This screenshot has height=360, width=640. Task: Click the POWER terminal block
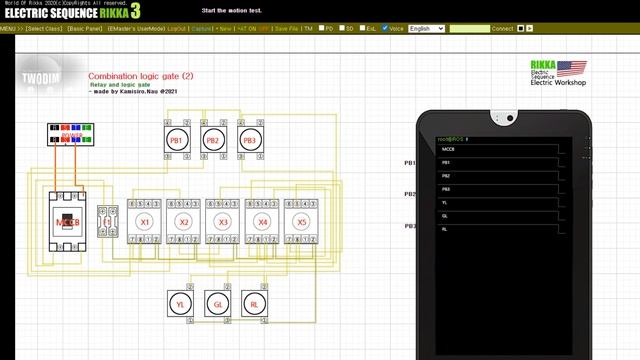(71, 134)
